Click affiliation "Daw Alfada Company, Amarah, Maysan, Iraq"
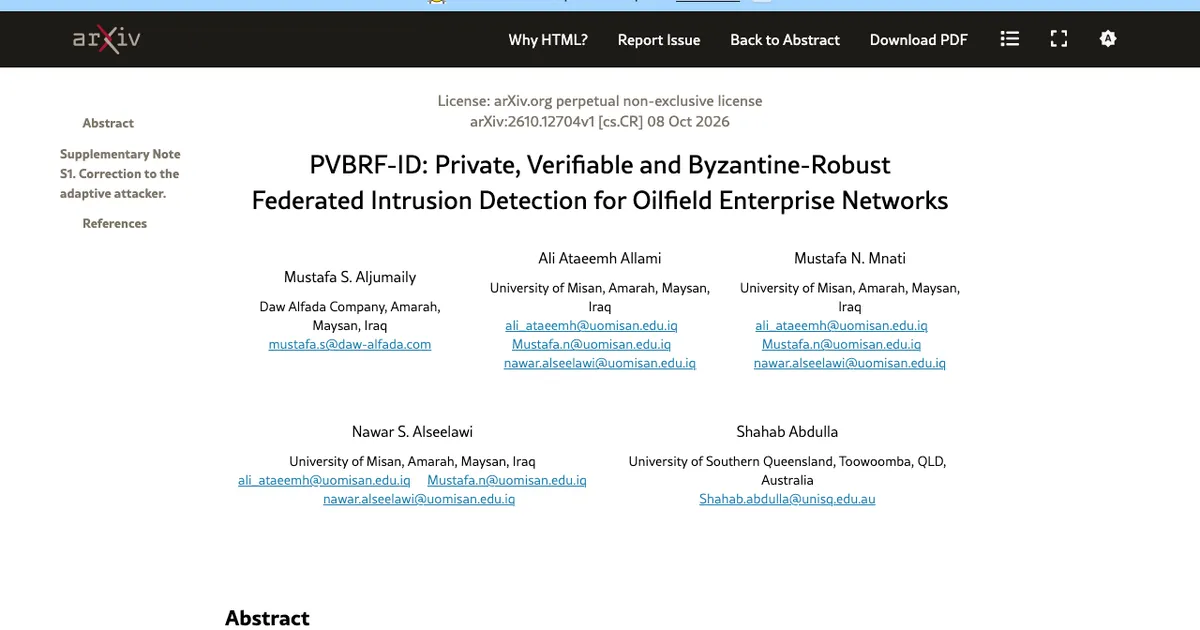Viewport: 1200px width, 630px height. pyautogui.click(x=350, y=316)
